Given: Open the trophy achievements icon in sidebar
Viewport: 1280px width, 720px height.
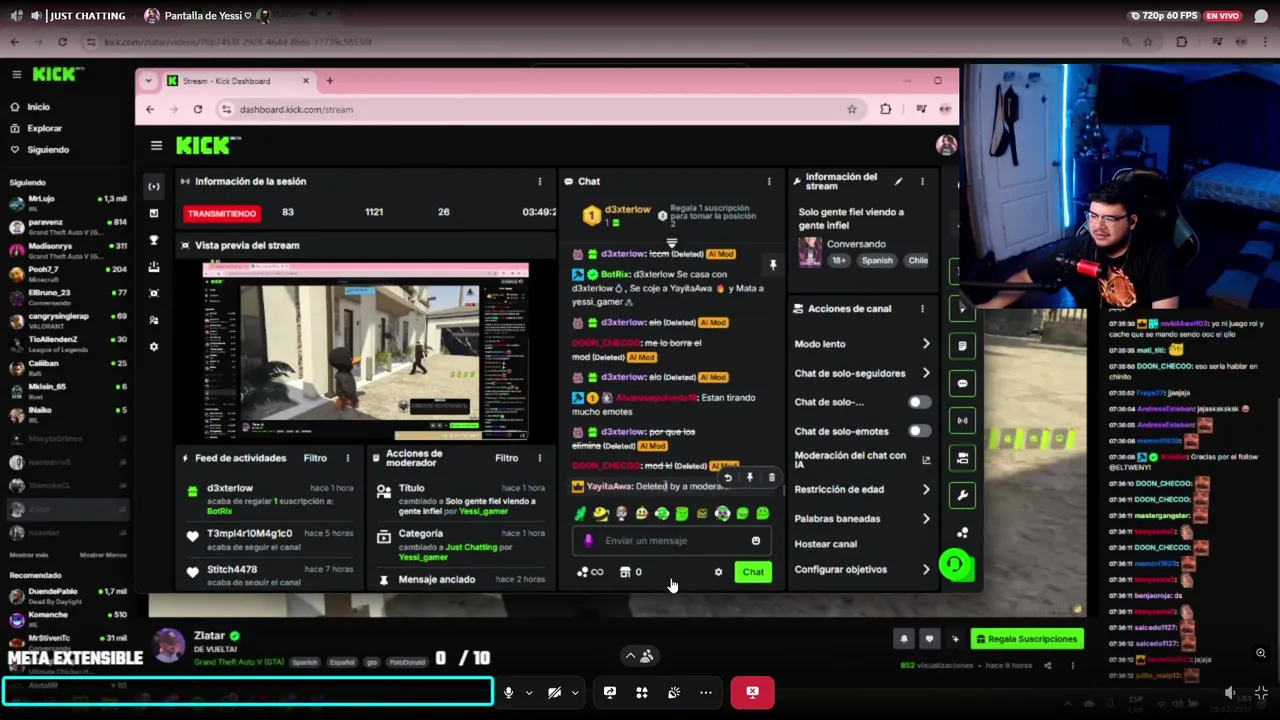Looking at the screenshot, I should click(153, 240).
